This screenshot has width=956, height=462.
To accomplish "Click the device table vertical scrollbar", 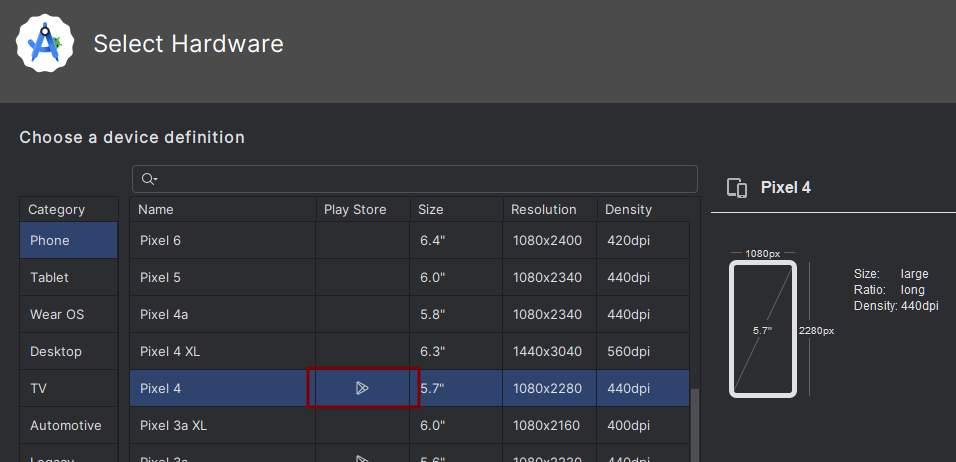I will click(x=695, y=425).
